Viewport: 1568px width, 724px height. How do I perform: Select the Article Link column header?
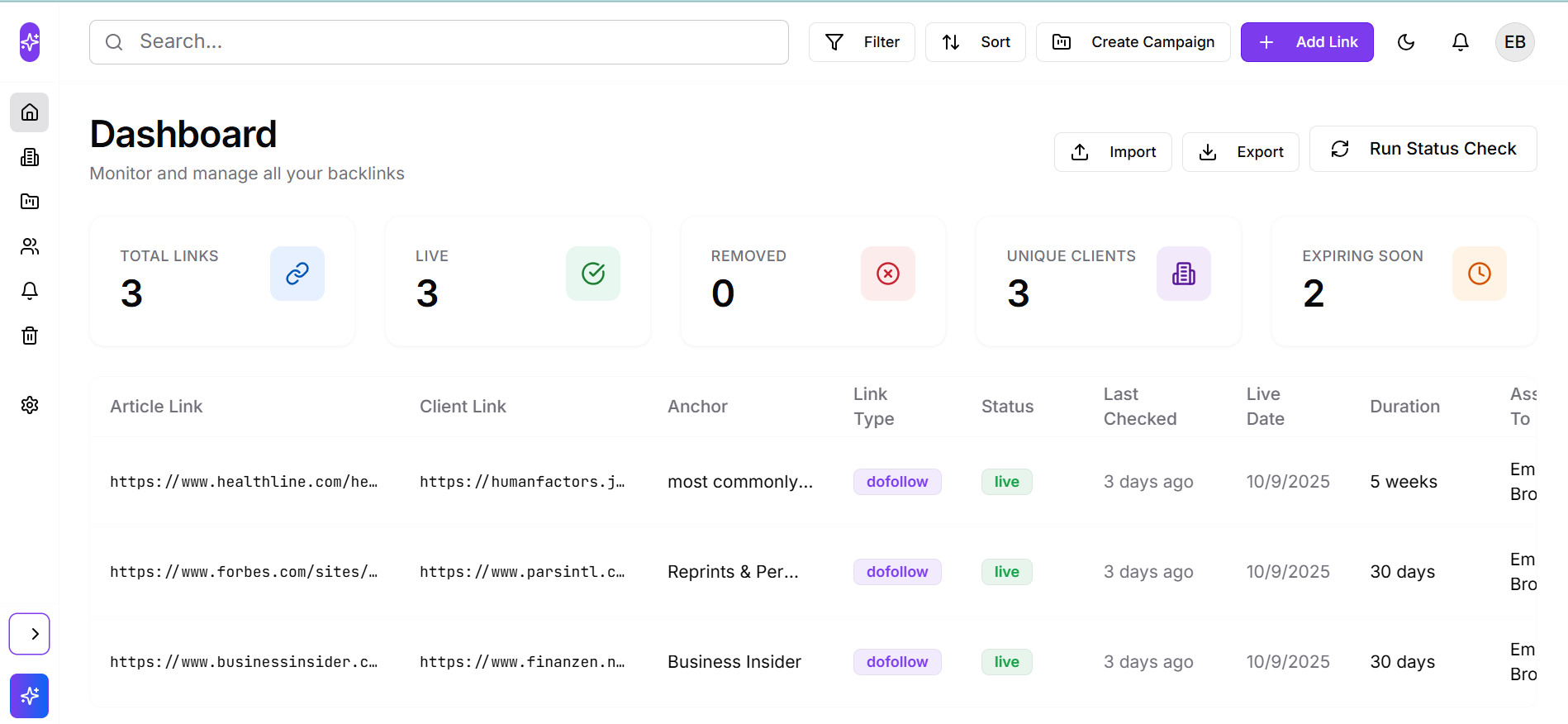pos(156,407)
